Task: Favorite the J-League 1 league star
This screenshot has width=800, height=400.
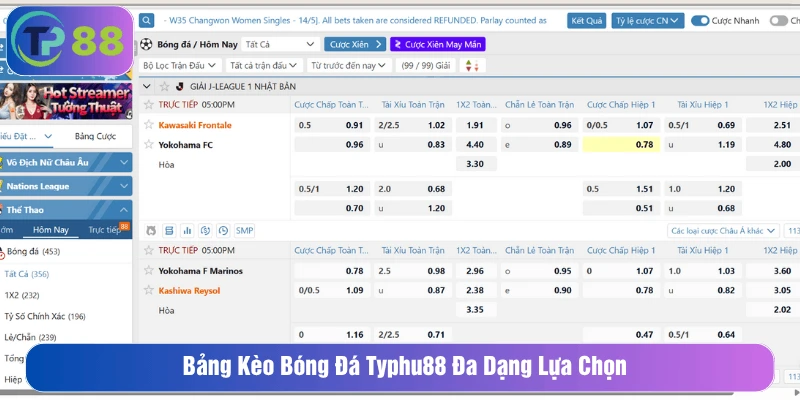Action: point(164,87)
